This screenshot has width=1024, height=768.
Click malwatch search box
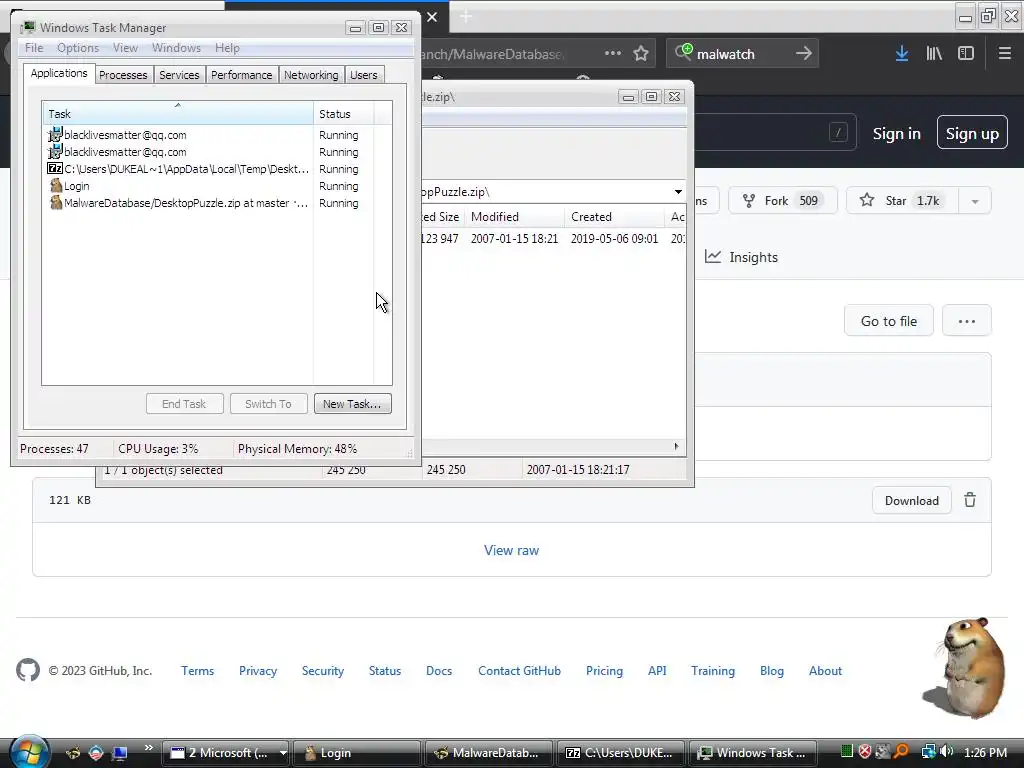point(742,54)
